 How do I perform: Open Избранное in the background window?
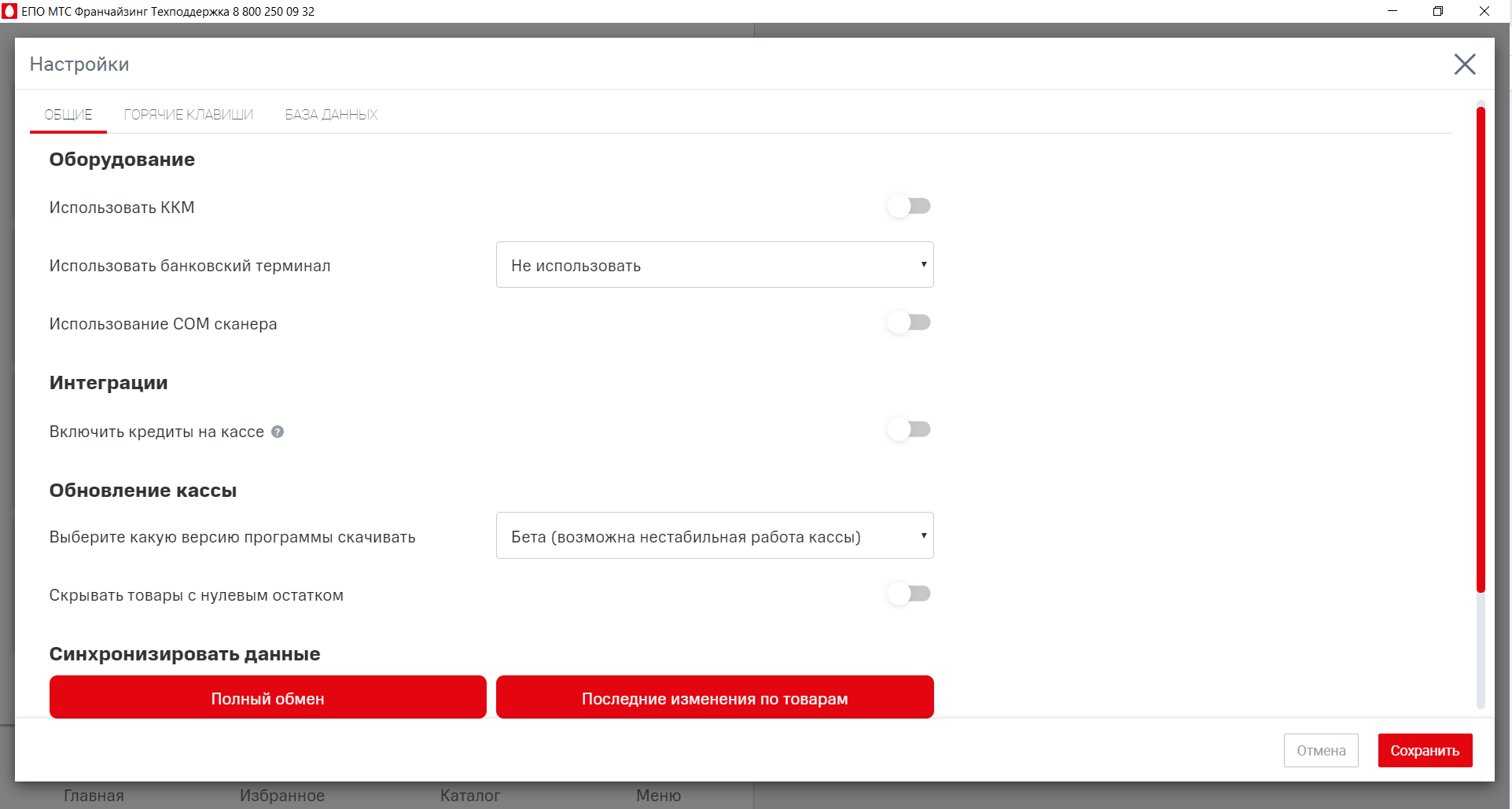click(282, 796)
